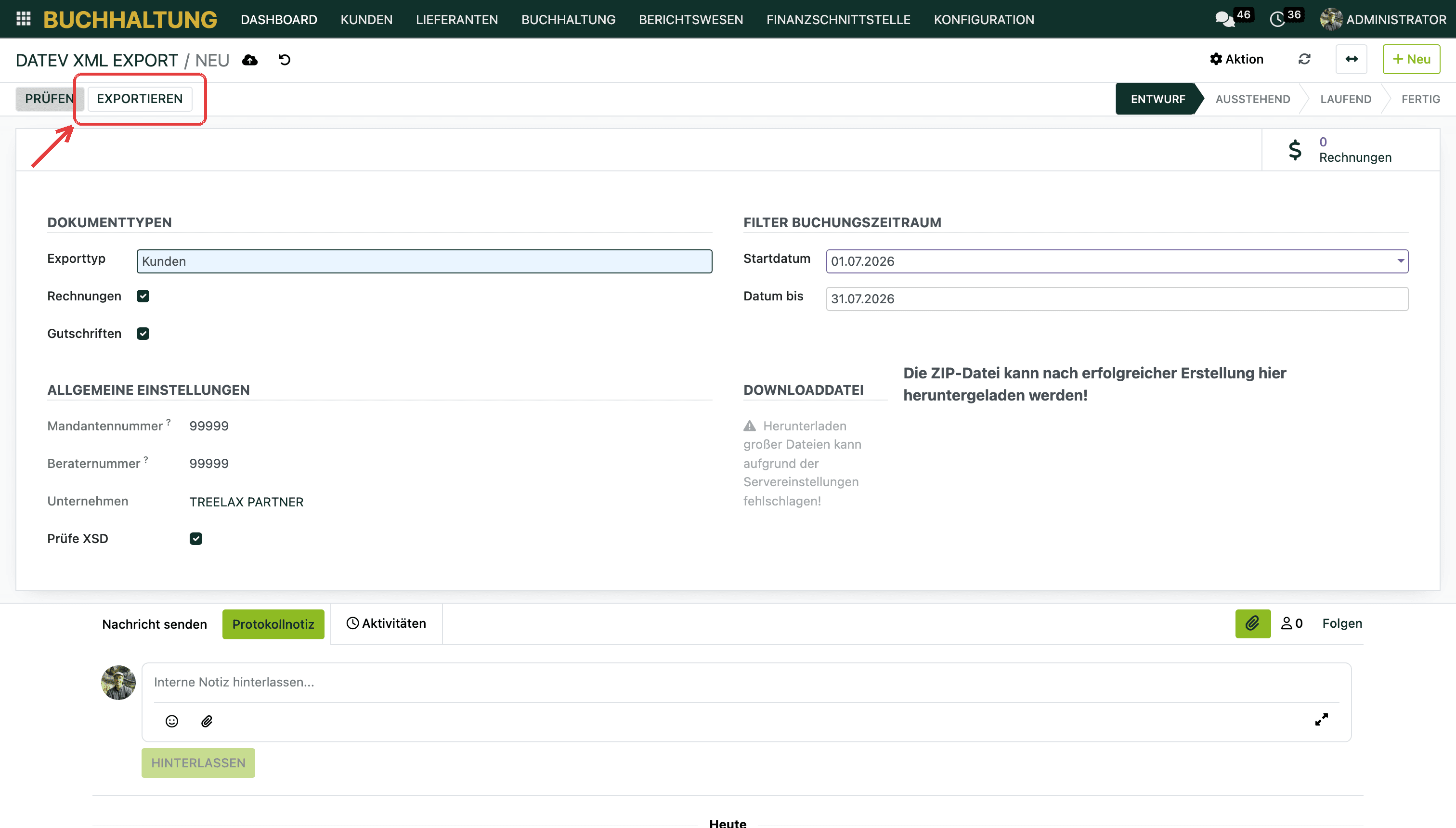Open the apps grid menu icon
Image resolution: width=1456 pixels, height=828 pixels.
23,19
